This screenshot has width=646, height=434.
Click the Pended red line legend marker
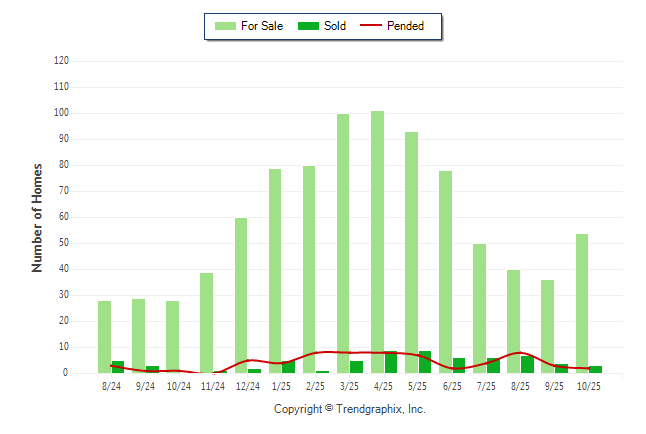coord(370,26)
